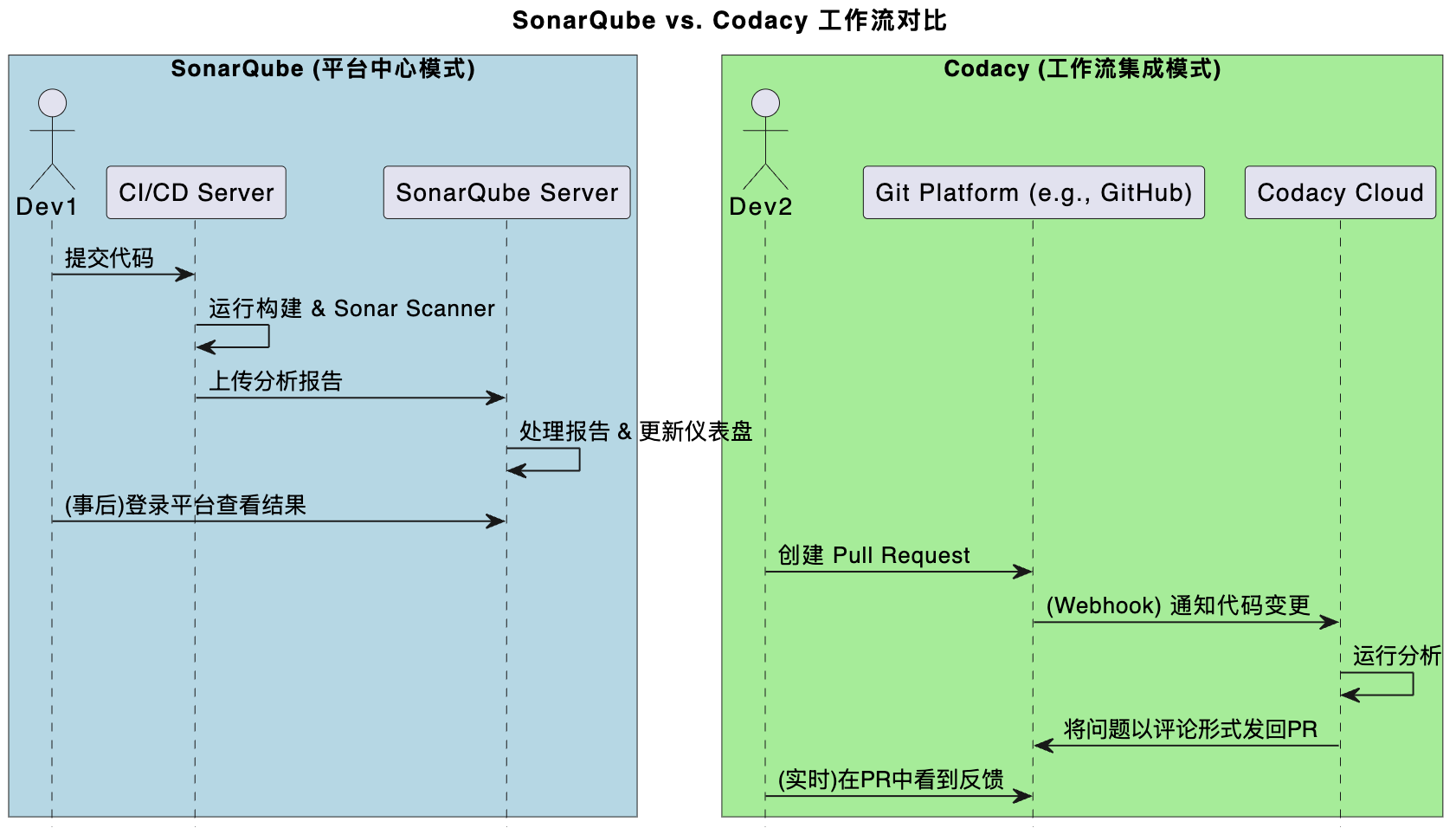The height and width of the screenshot is (828, 1456).
Task: Click the diagram title 'SonarQube vs. Codacy 工作流对比'
Action: [729, 20]
